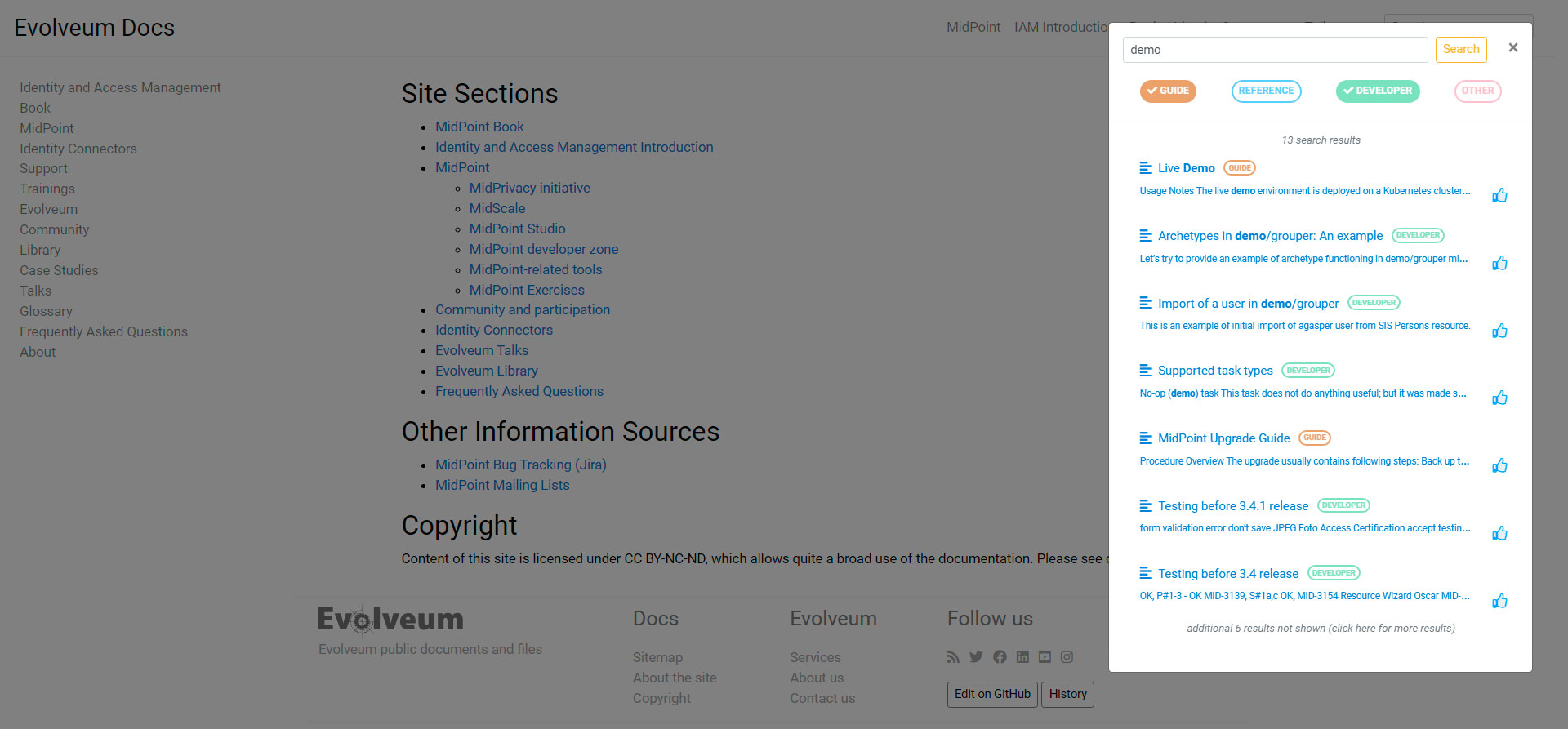Select Frequently Asked Questions in sidebar
Image resolution: width=1568 pixels, height=729 pixels.
tap(104, 331)
